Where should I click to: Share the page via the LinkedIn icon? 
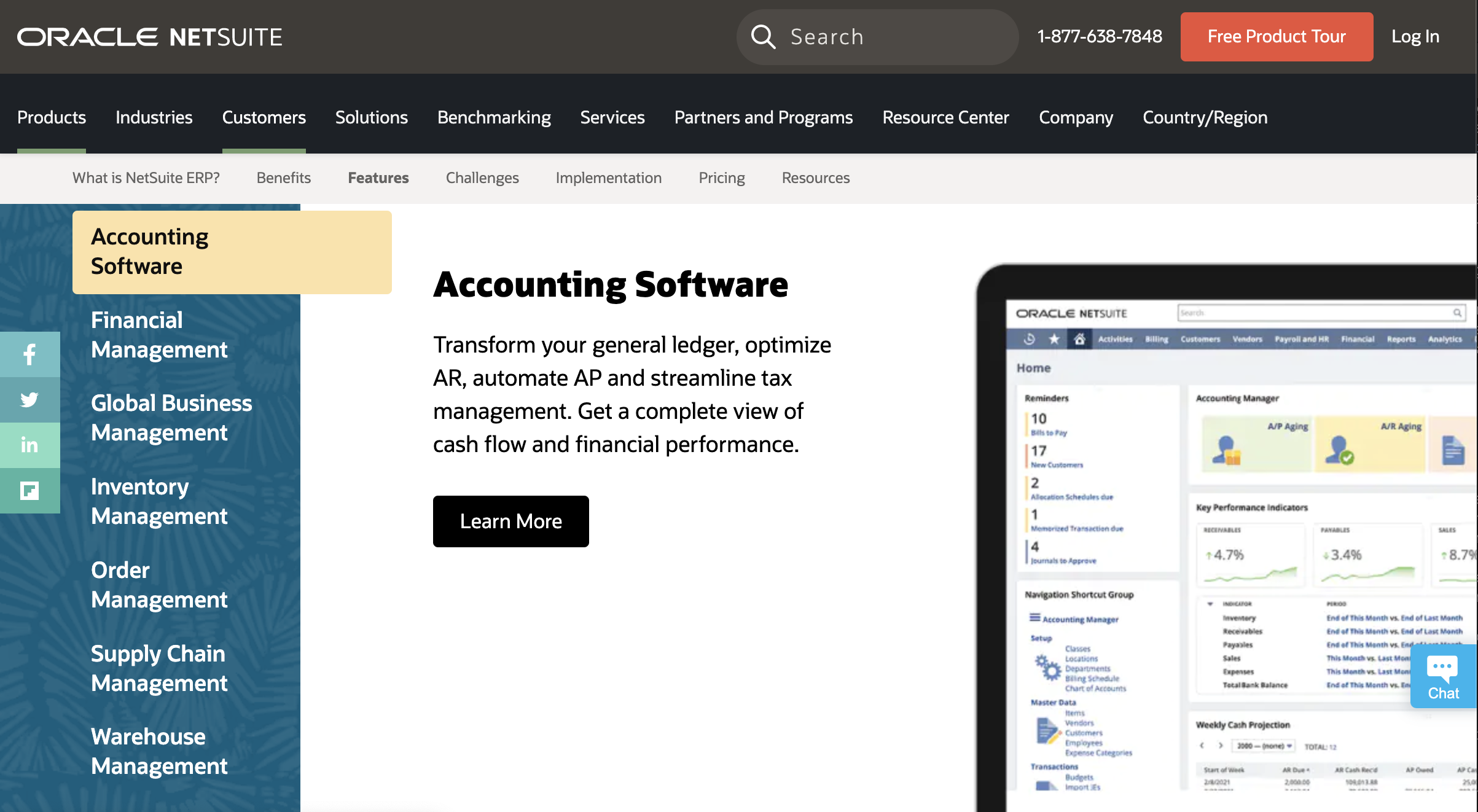(29, 445)
